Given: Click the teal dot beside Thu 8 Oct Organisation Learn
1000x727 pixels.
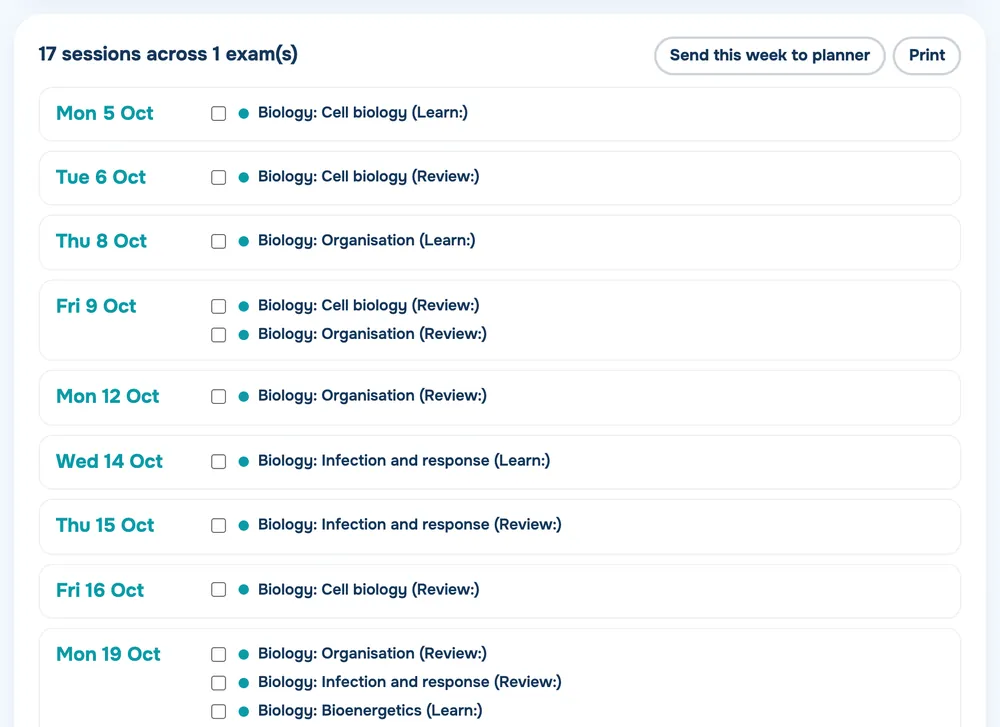Looking at the screenshot, I should click(244, 241).
